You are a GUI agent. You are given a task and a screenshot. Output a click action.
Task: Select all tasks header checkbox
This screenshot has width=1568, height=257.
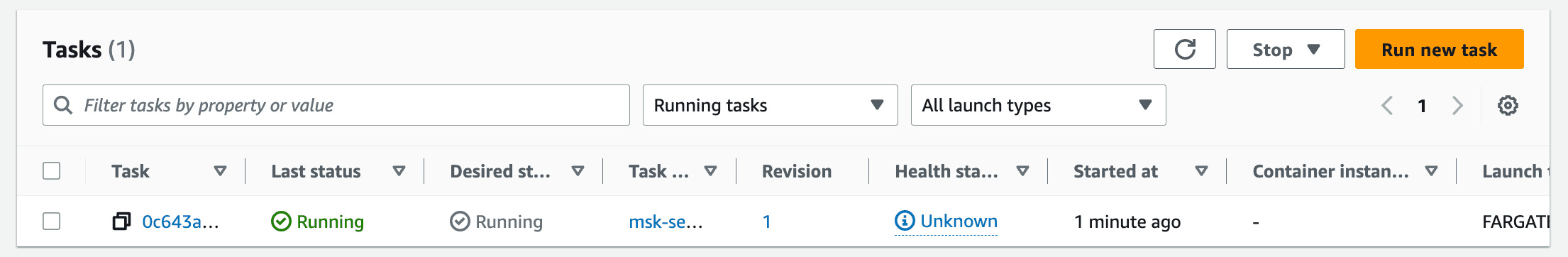pos(52,171)
